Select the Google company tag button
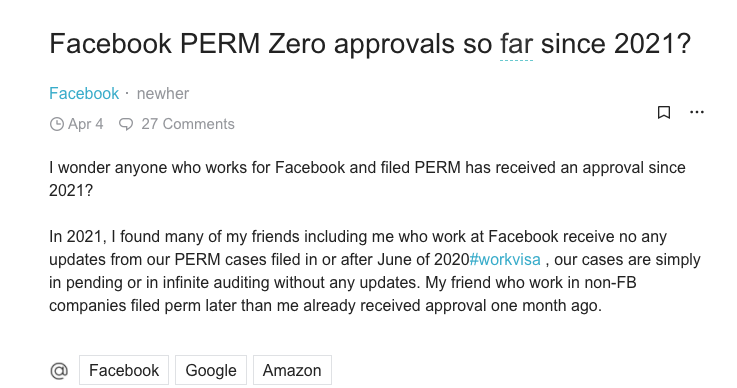The image size is (737, 388). 211,370
